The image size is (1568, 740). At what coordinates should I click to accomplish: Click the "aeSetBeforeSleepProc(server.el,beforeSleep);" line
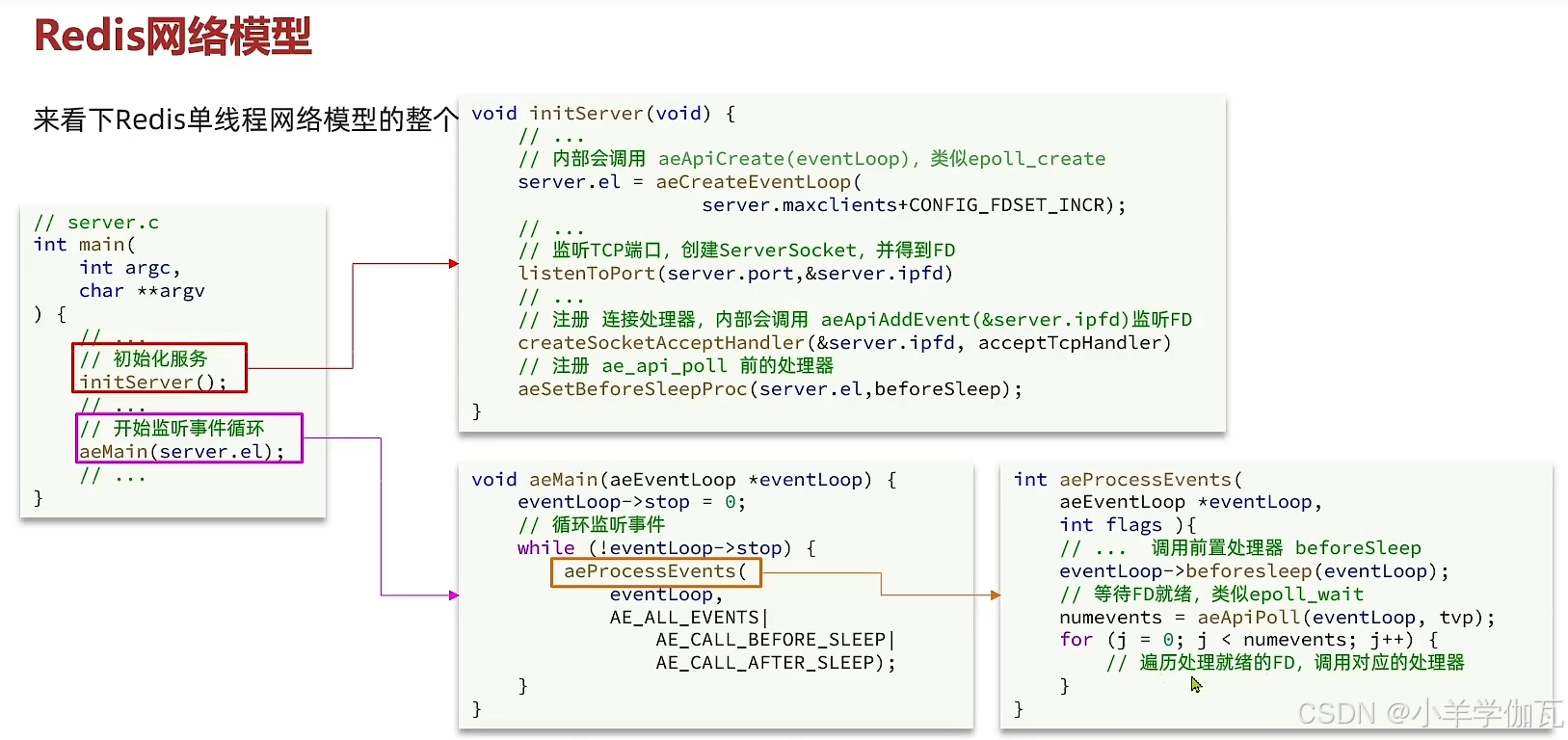coord(770,389)
